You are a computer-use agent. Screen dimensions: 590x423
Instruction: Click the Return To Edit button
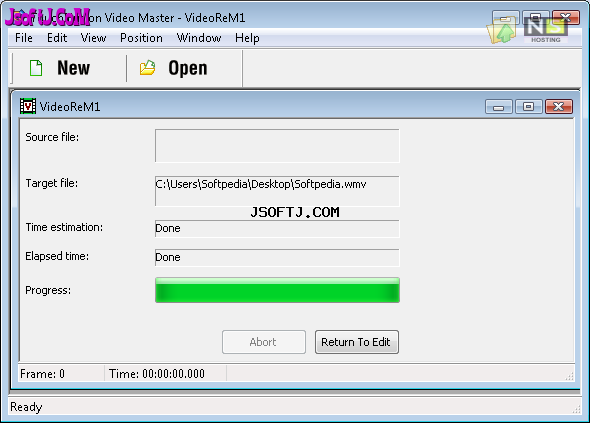tap(356, 342)
